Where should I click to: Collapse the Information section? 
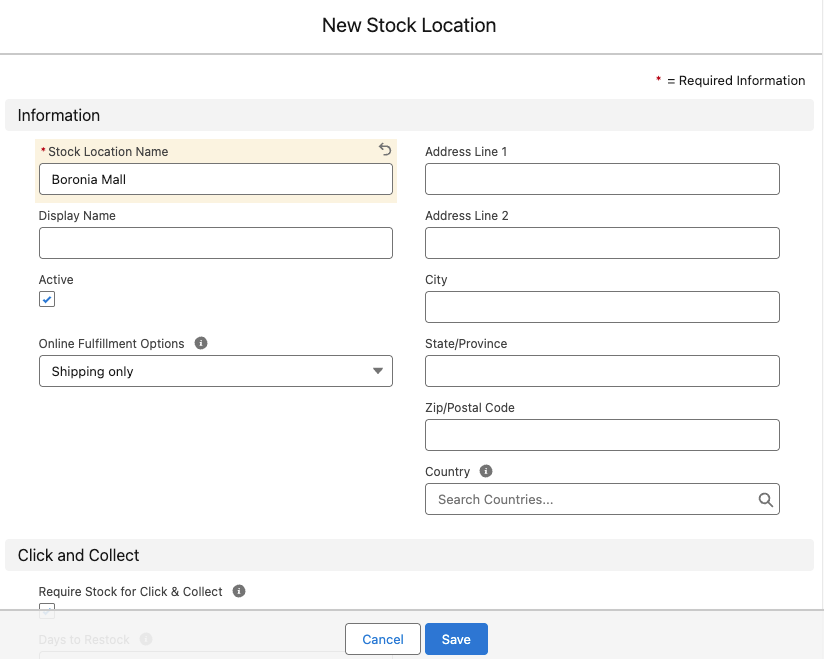[58, 115]
